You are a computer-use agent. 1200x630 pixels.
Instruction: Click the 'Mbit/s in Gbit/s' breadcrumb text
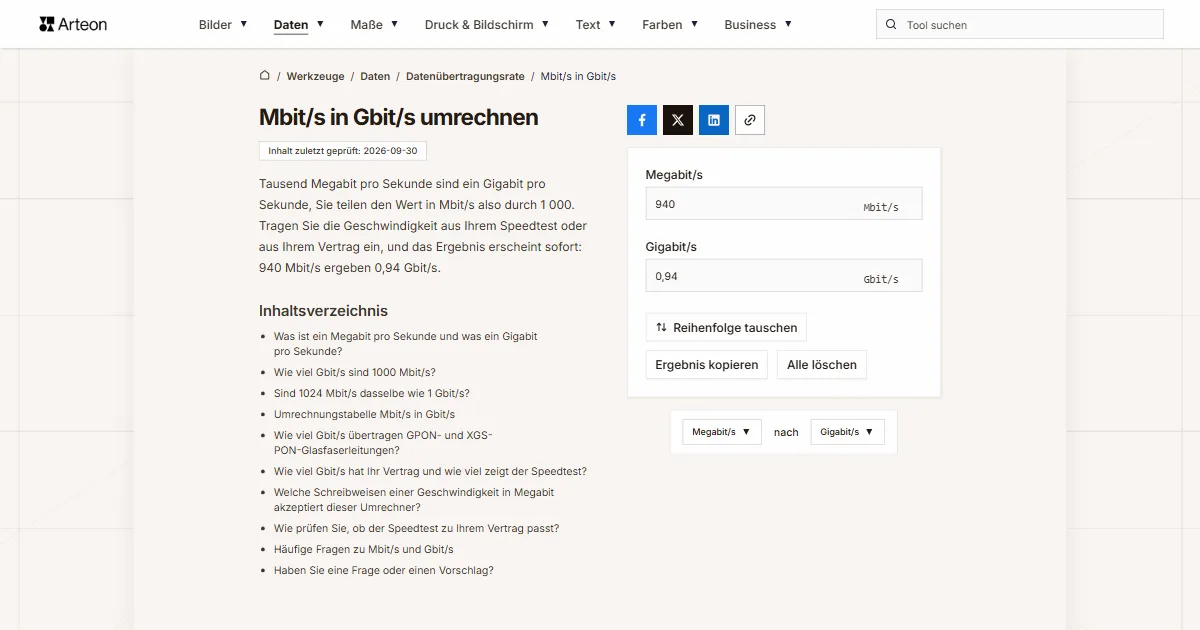pyautogui.click(x=578, y=76)
